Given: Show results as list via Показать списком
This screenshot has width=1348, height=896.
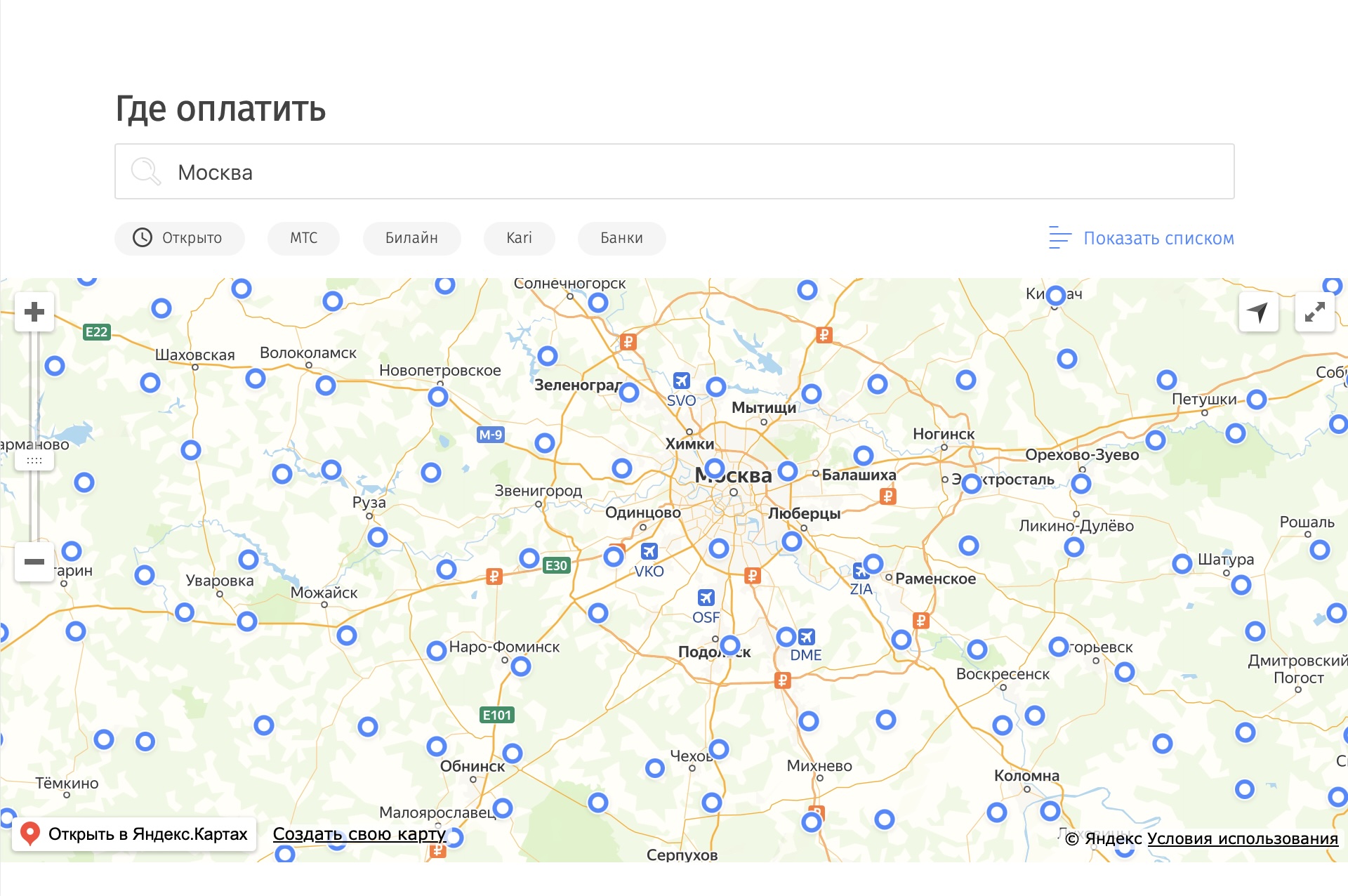Looking at the screenshot, I should tap(1158, 238).
